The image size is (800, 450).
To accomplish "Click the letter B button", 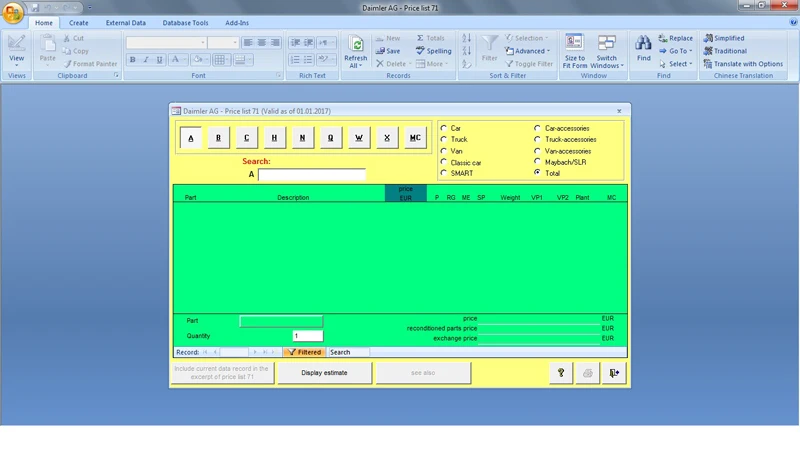I will [218, 138].
